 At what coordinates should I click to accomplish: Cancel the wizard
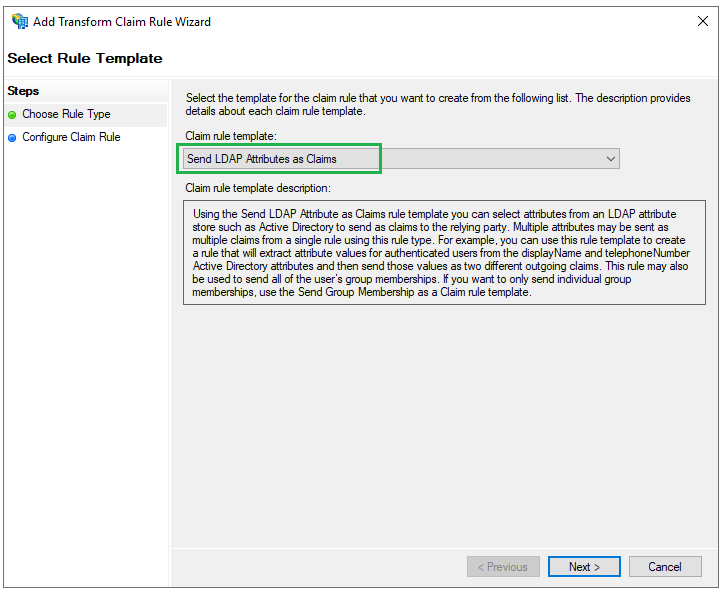665,567
